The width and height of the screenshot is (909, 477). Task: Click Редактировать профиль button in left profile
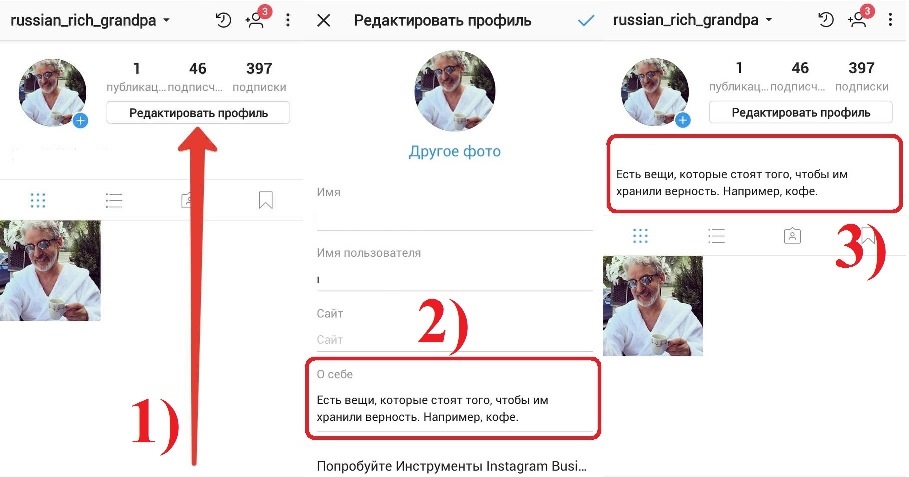click(198, 113)
